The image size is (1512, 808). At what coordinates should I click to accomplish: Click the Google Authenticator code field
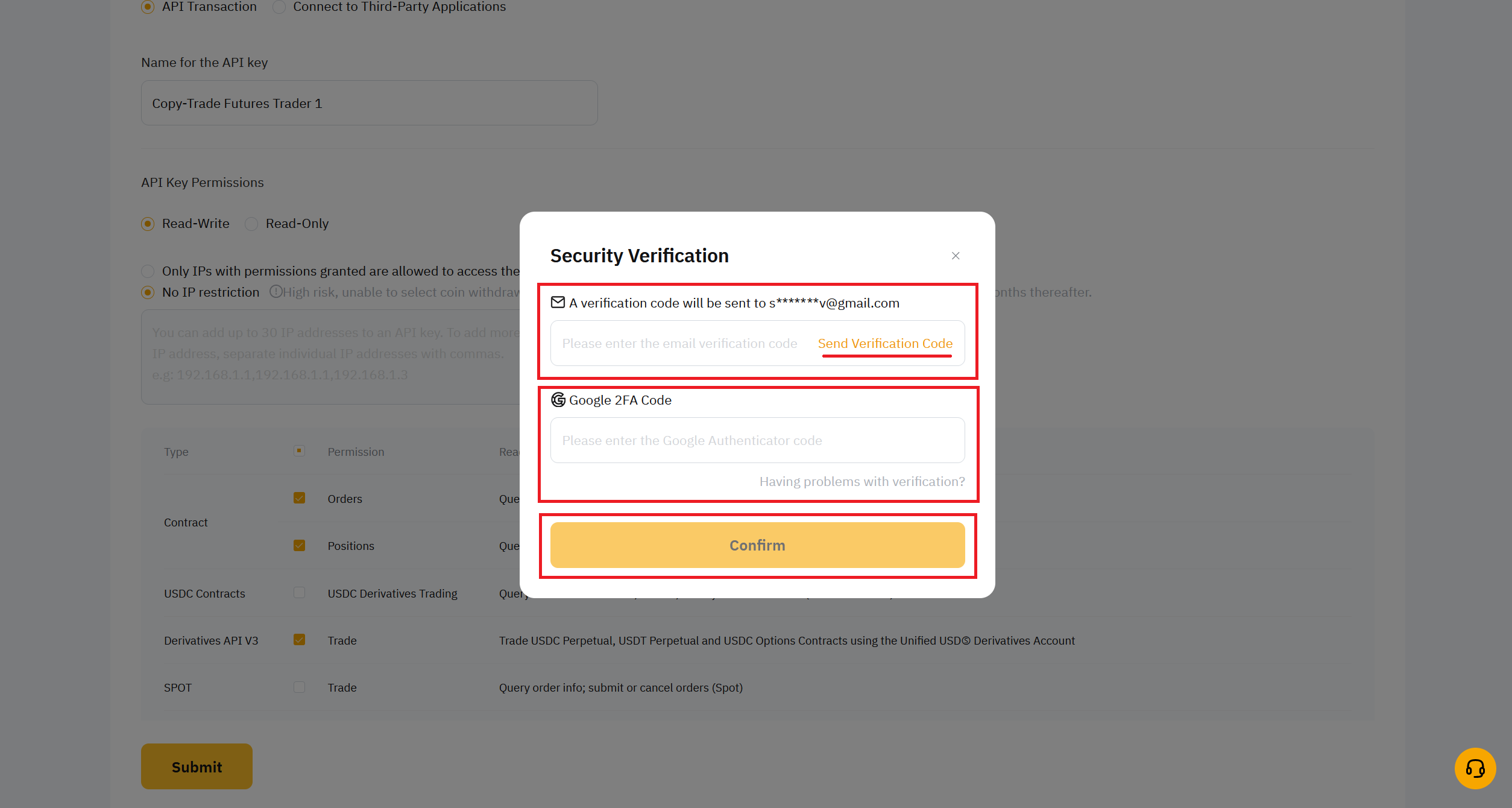click(x=757, y=440)
